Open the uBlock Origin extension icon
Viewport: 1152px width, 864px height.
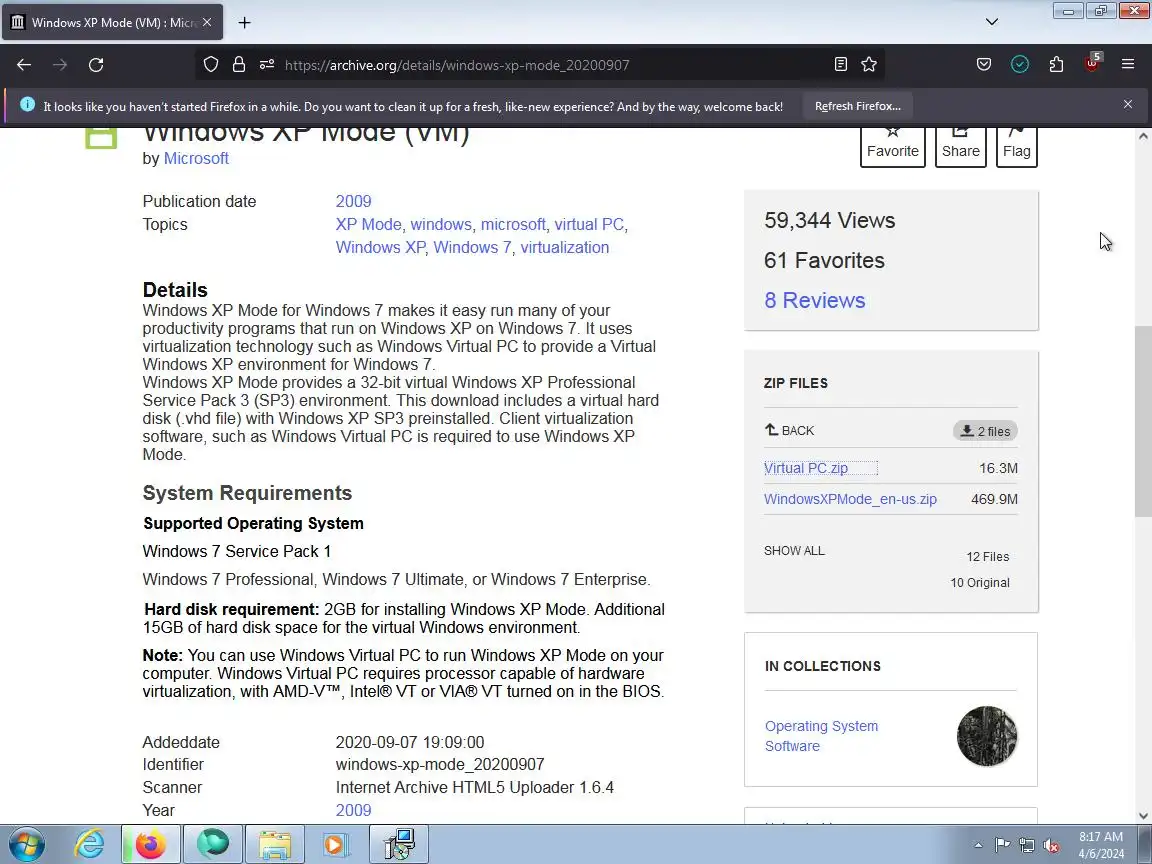click(x=1092, y=63)
